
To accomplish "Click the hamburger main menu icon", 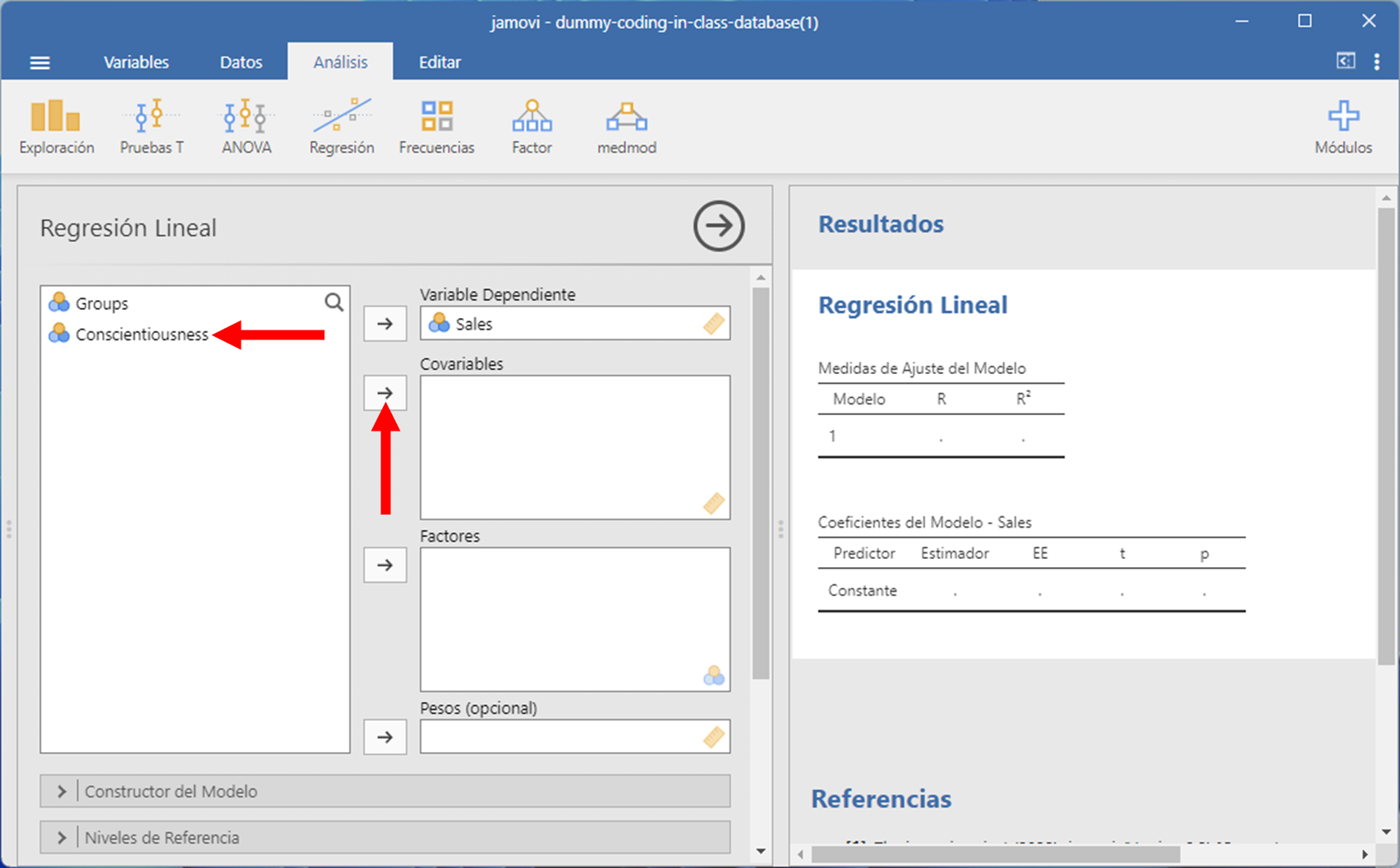I will tap(39, 62).
